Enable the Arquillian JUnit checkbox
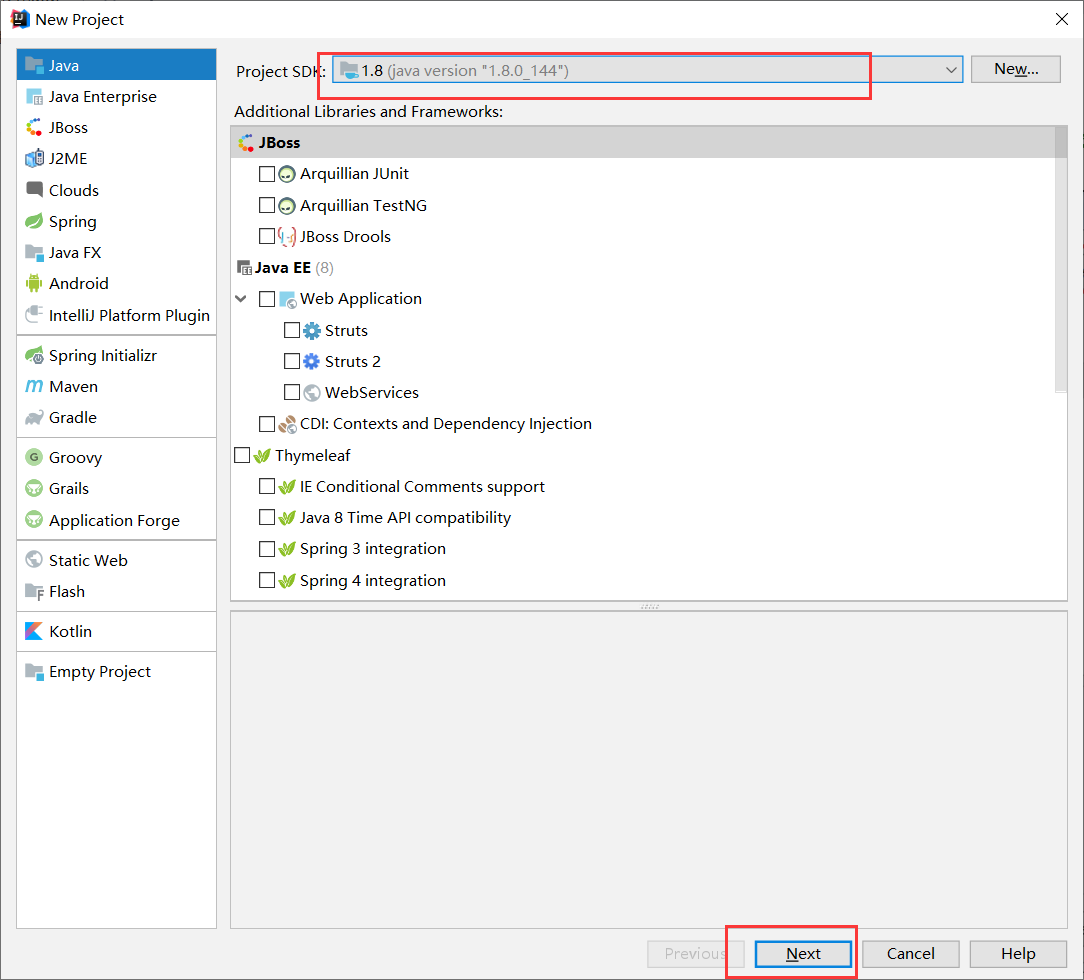 [267, 174]
